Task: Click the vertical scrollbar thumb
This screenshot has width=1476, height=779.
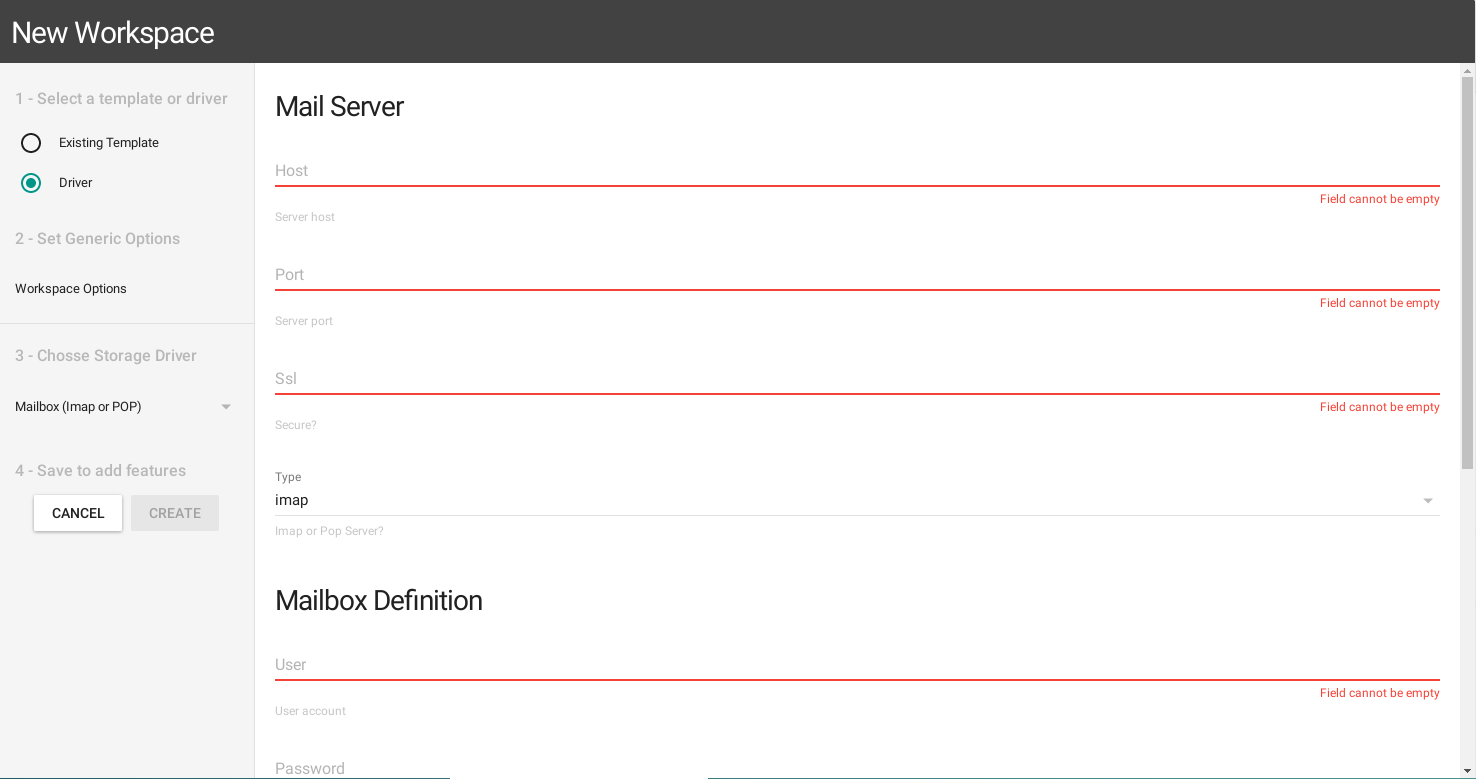Action: click(x=1467, y=272)
